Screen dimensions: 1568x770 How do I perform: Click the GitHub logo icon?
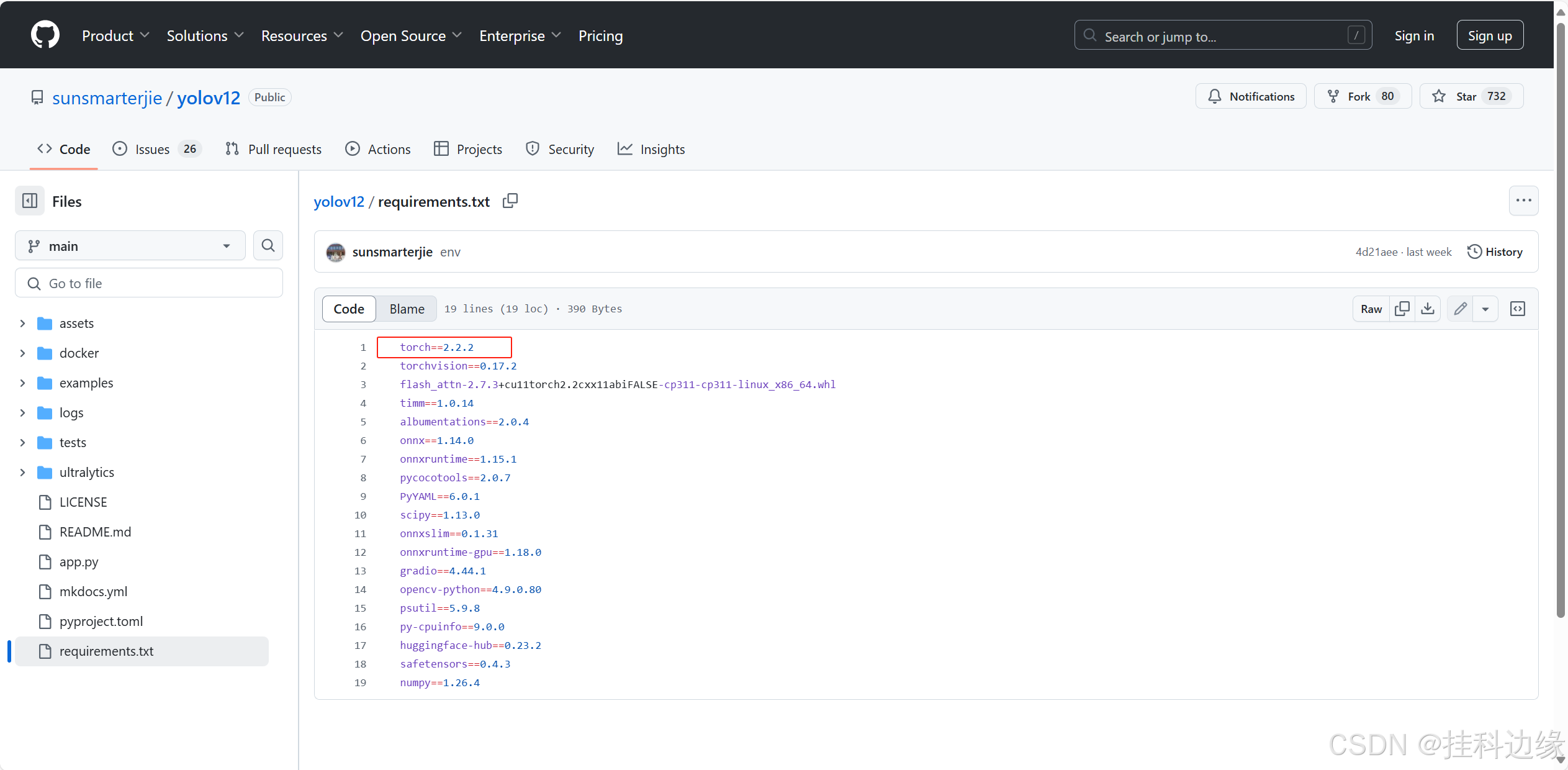[x=45, y=35]
